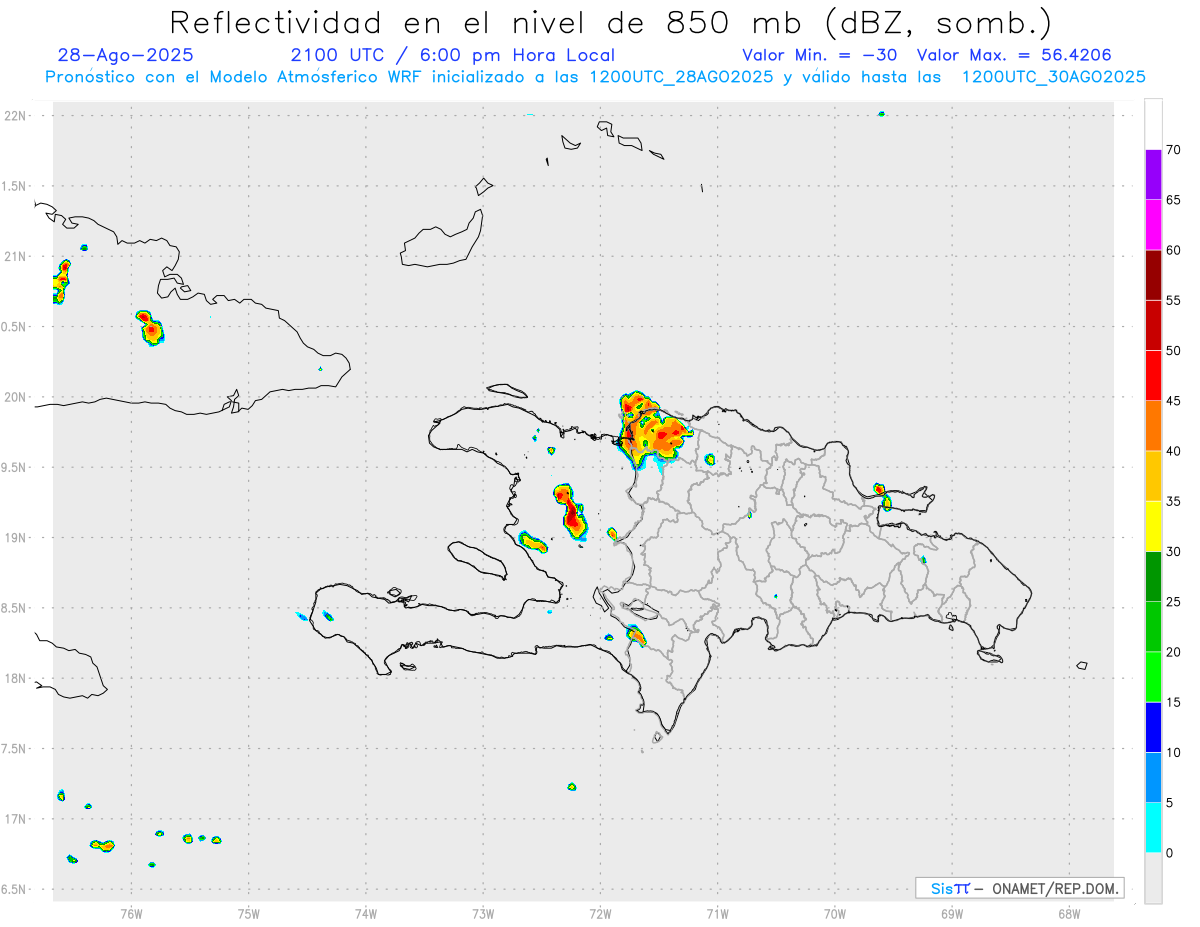The height and width of the screenshot is (927, 1200).
Task: Click the '71W' longitude axis label
Action: (x=717, y=913)
